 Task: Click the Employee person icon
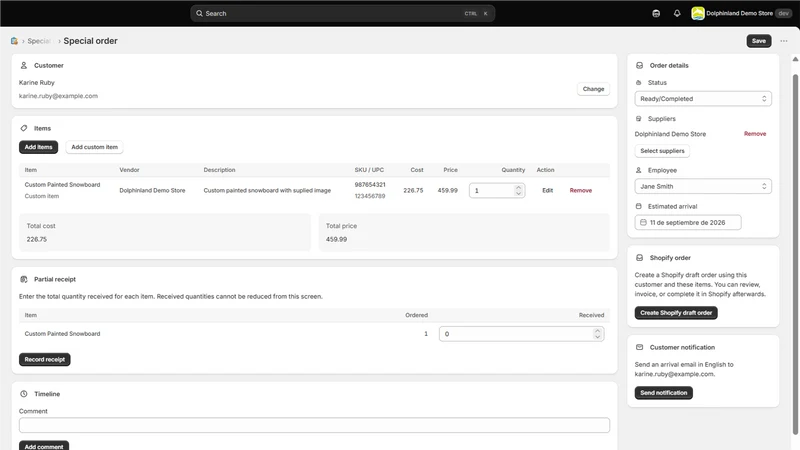pyautogui.click(x=638, y=170)
